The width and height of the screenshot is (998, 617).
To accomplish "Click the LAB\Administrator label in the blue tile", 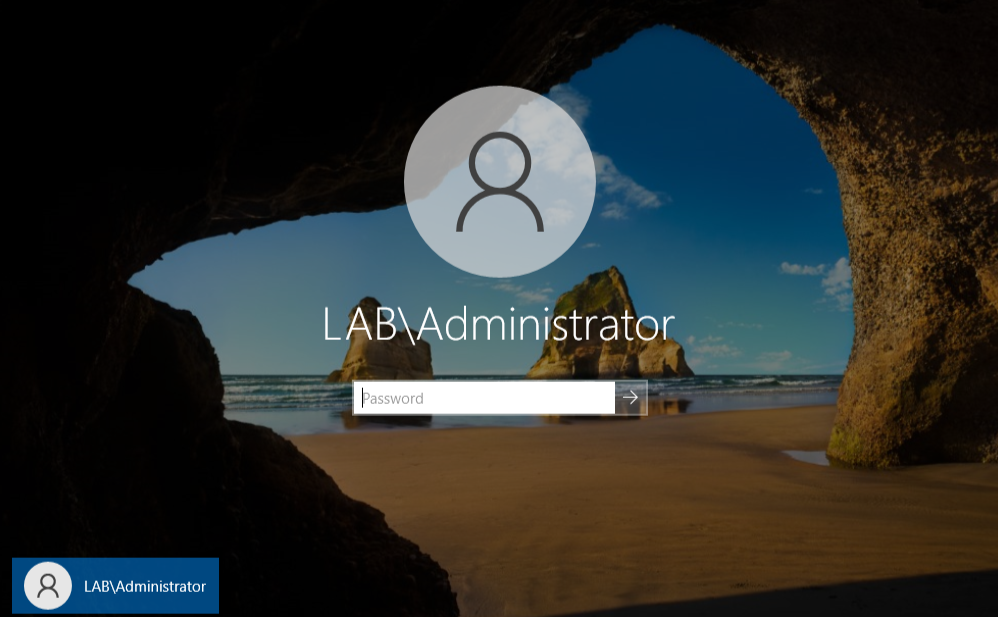I will 145,587.
